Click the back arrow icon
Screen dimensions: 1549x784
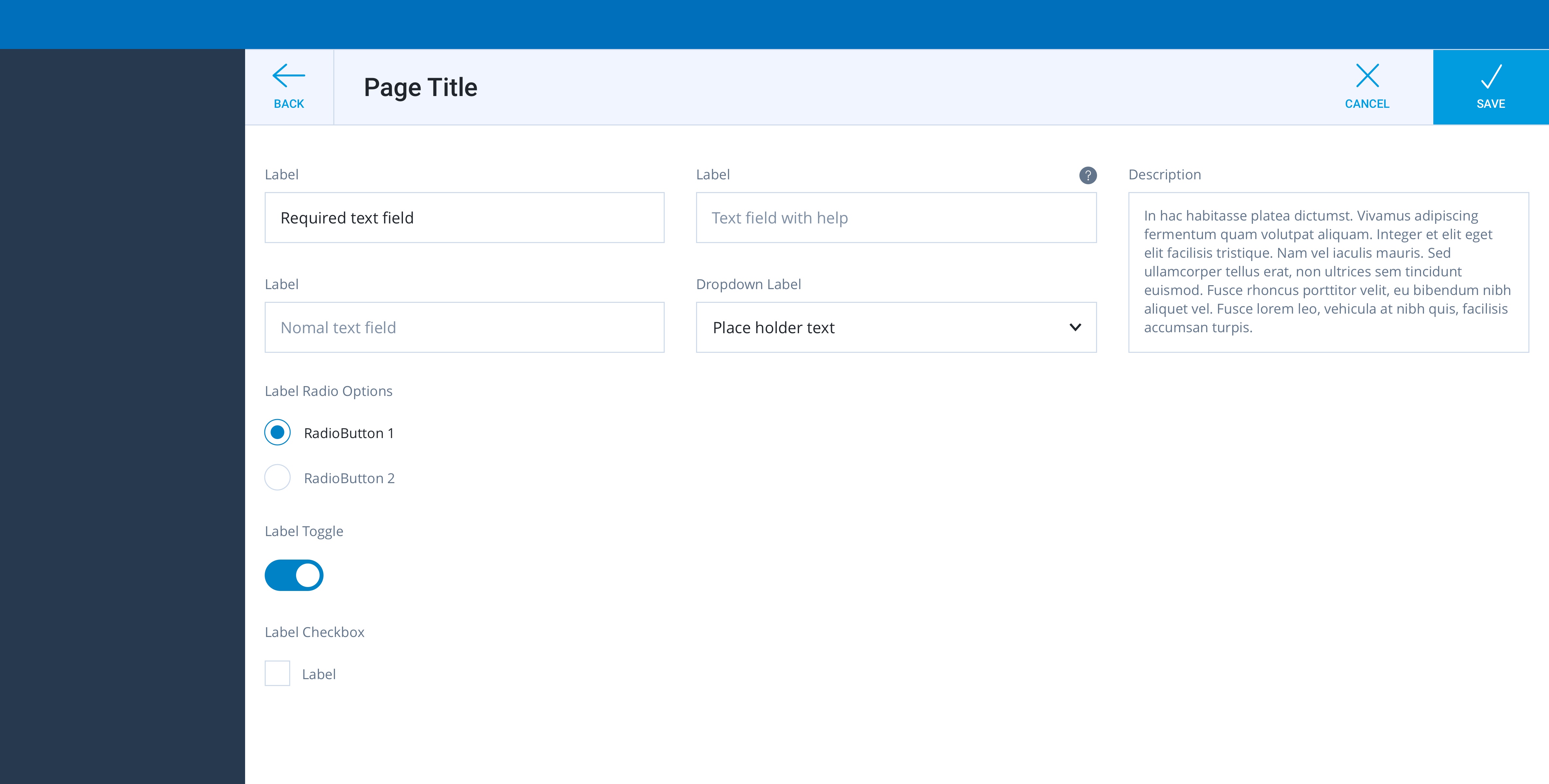[x=288, y=76]
